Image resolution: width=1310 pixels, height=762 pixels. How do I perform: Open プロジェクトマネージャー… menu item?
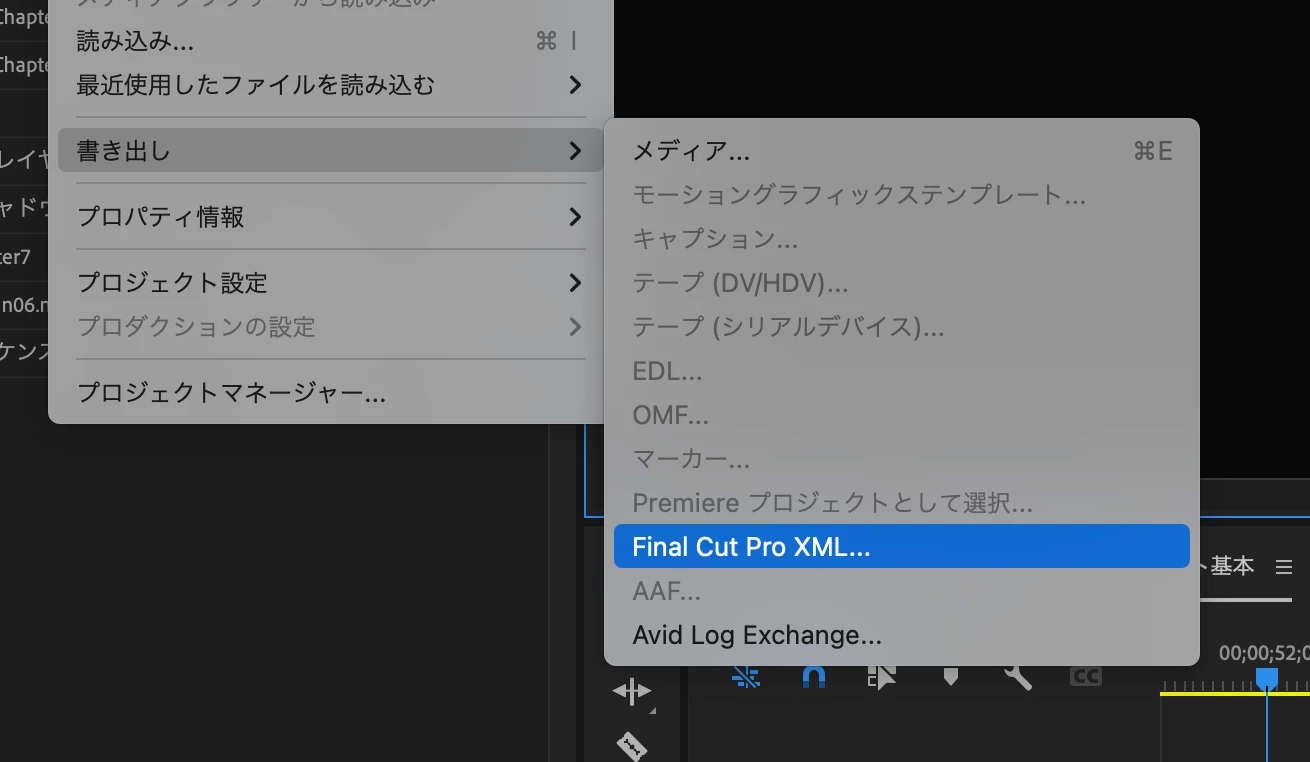[x=331, y=393]
